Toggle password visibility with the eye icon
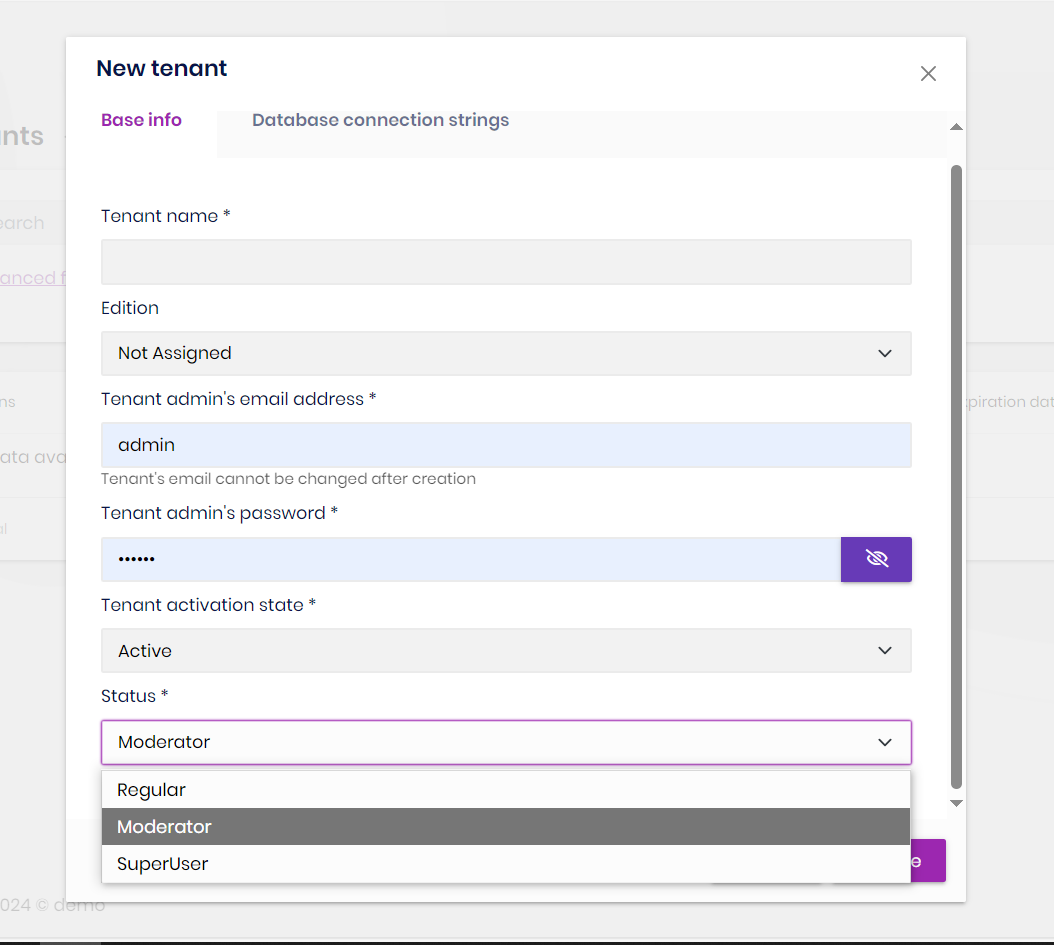1054x945 pixels. click(x=876, y=559)
